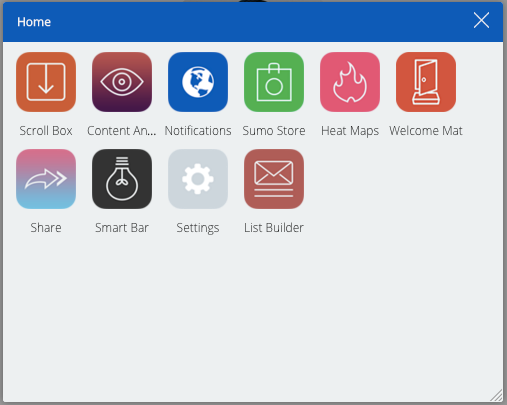Close the Home window
The image size is (507, 405).
pyautogui.click(x=481, y=20)
